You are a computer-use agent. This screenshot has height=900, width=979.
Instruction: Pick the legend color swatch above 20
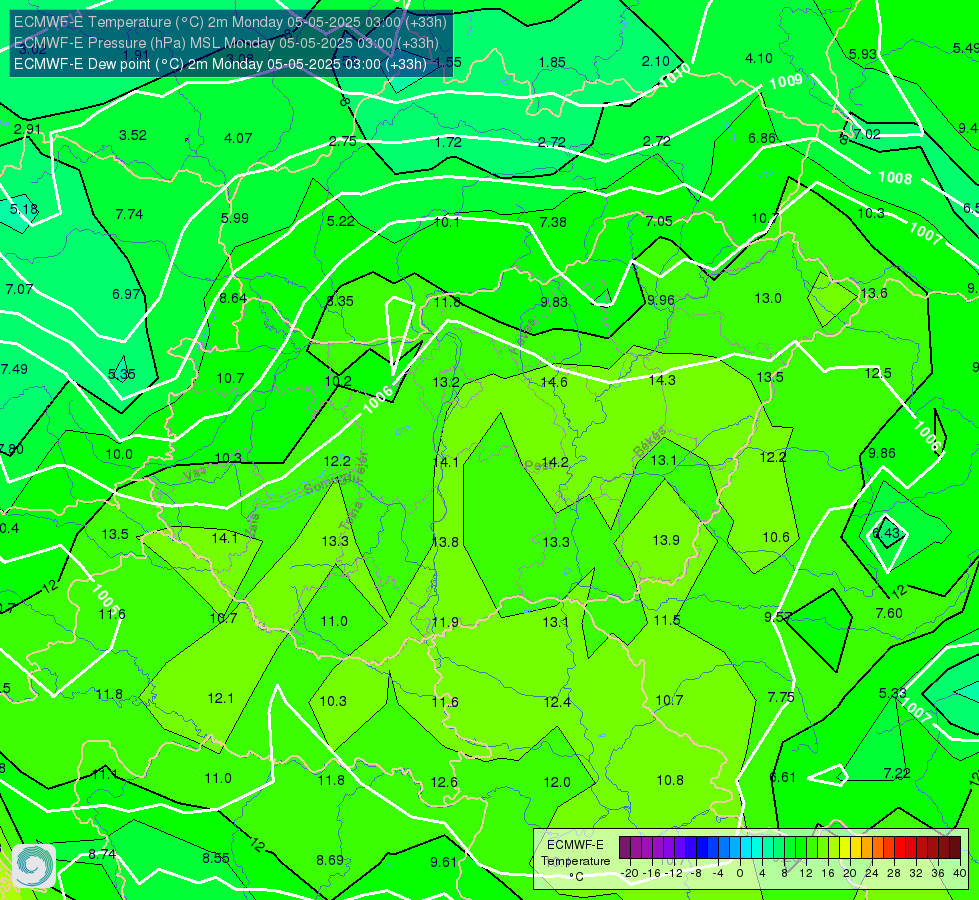click(845, 848)
